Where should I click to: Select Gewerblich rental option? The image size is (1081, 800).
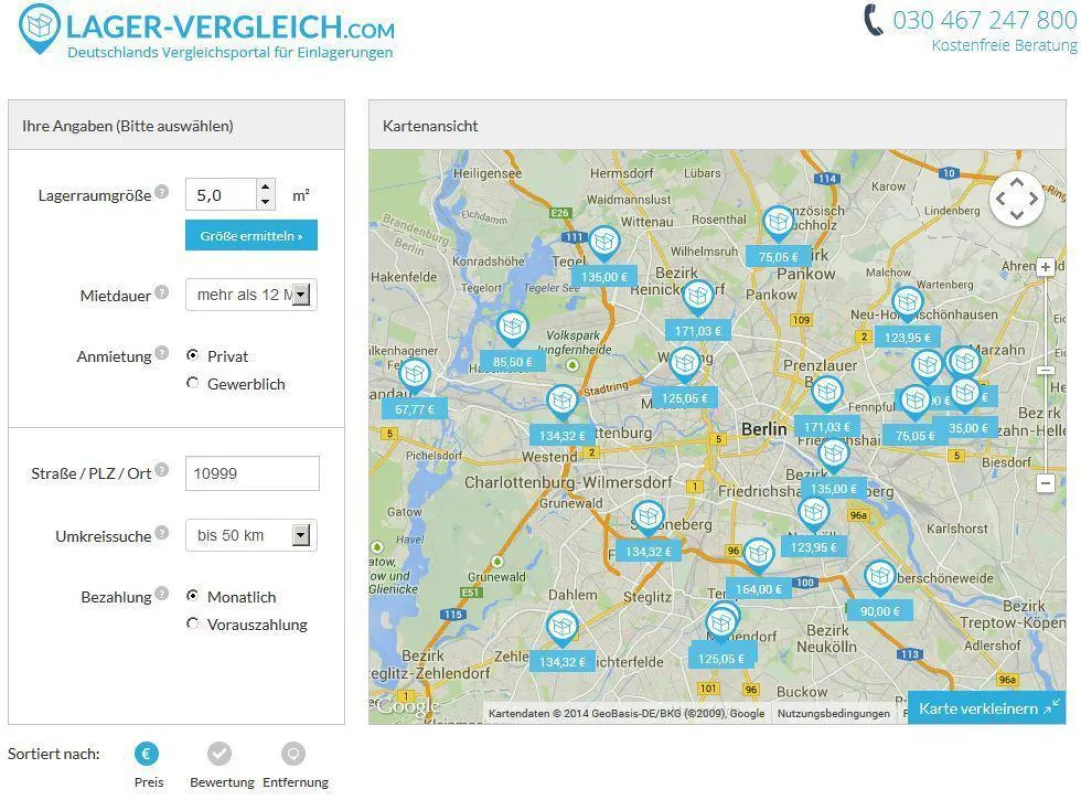pyautogui.click(x=193, y=383)
